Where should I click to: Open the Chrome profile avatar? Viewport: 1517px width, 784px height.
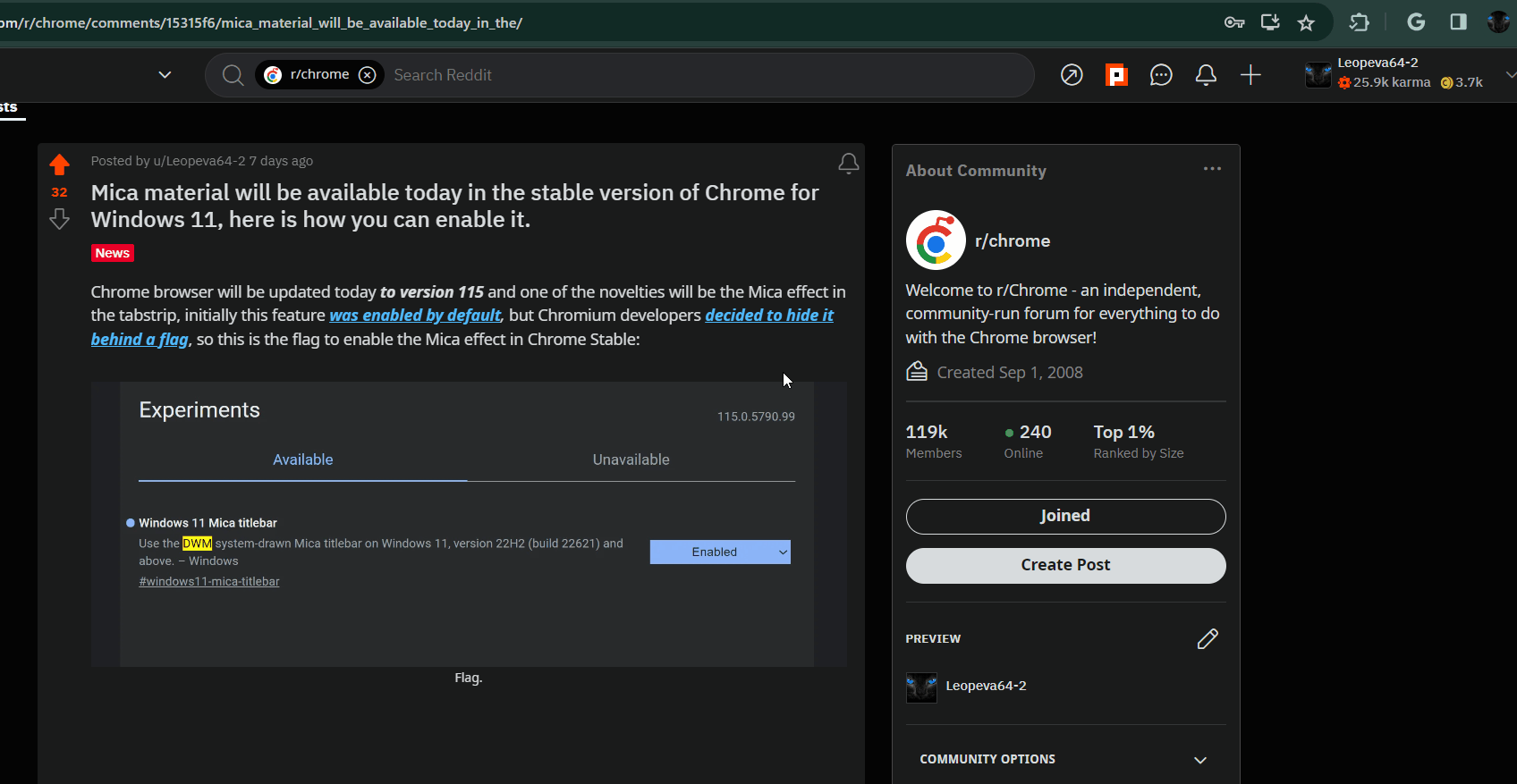1499,22
